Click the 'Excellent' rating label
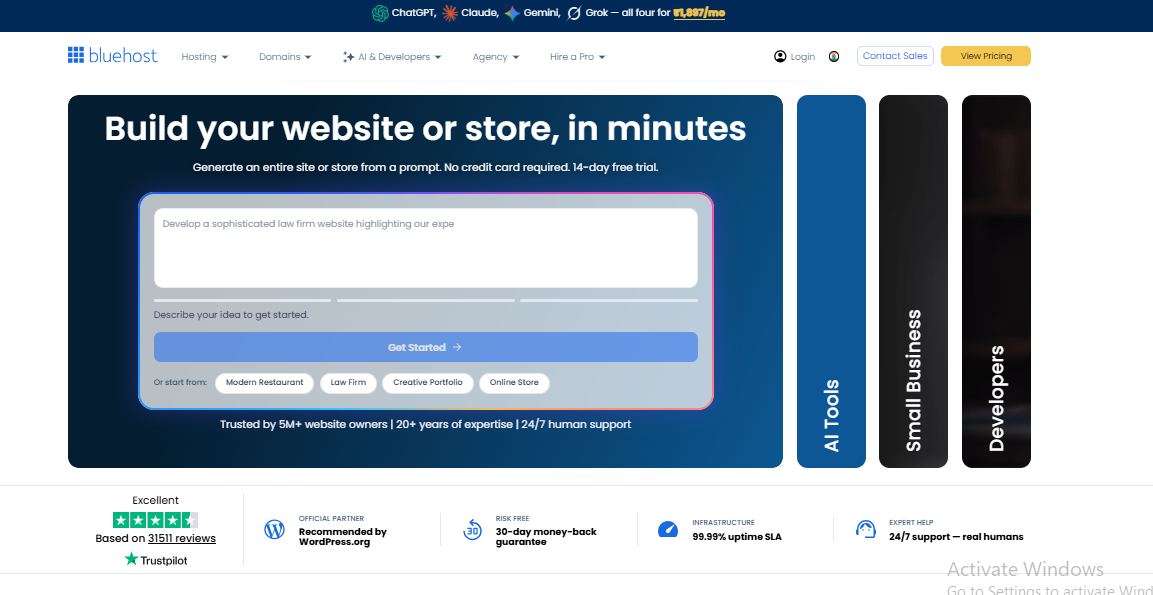1153x595 pixels. click(155, 500)
